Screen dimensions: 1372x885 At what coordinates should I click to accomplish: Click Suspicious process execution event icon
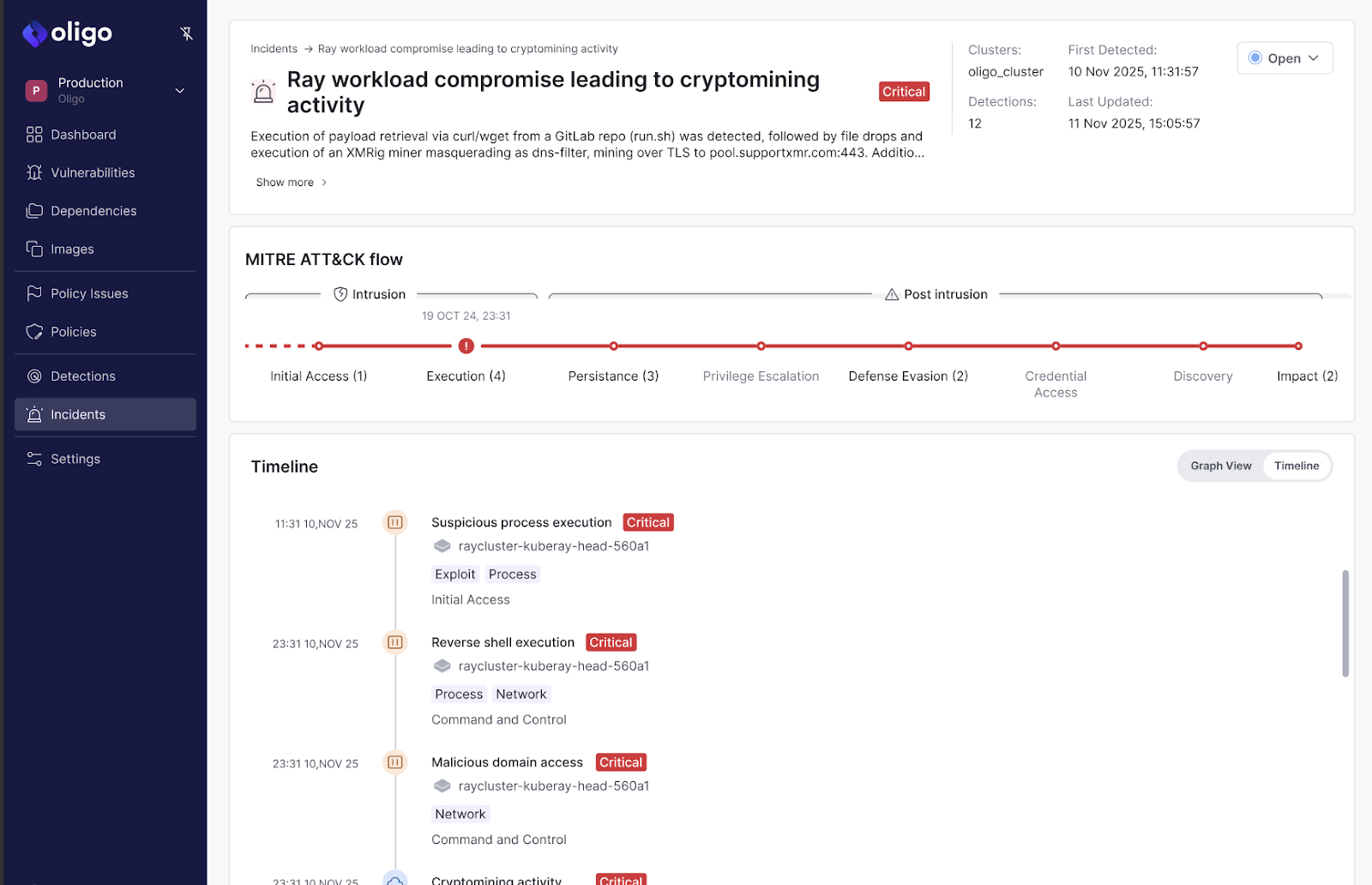pos(395,522)
